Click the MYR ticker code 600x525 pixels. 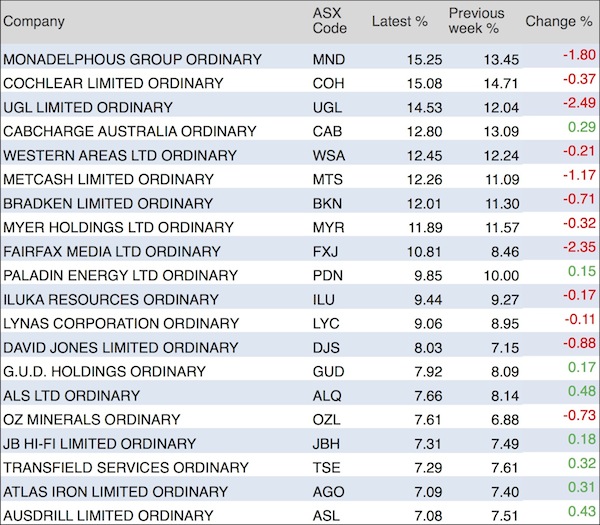click(327, 227)
